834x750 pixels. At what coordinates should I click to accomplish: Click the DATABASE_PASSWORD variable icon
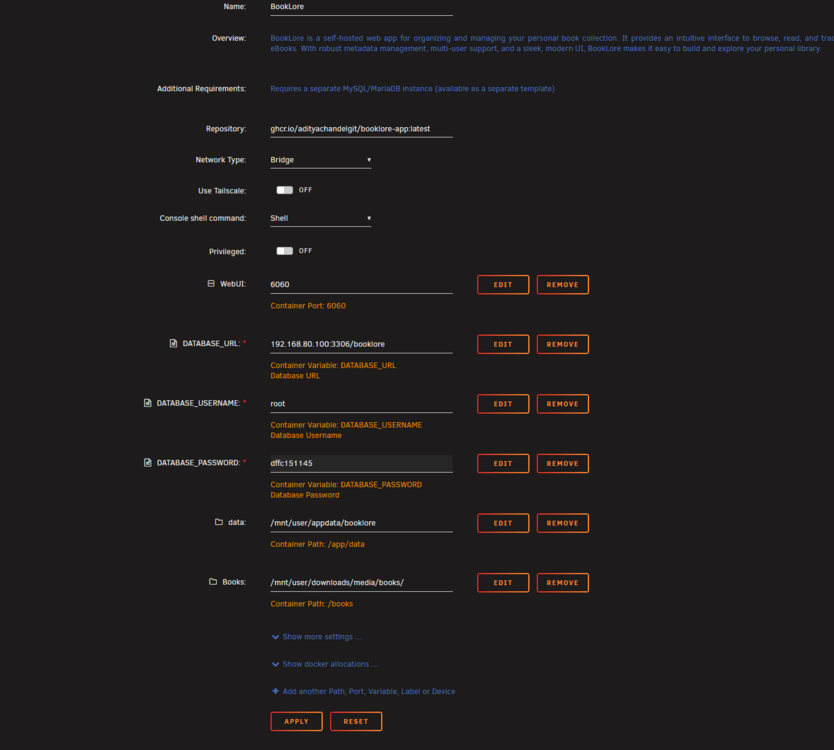(147, 462)
